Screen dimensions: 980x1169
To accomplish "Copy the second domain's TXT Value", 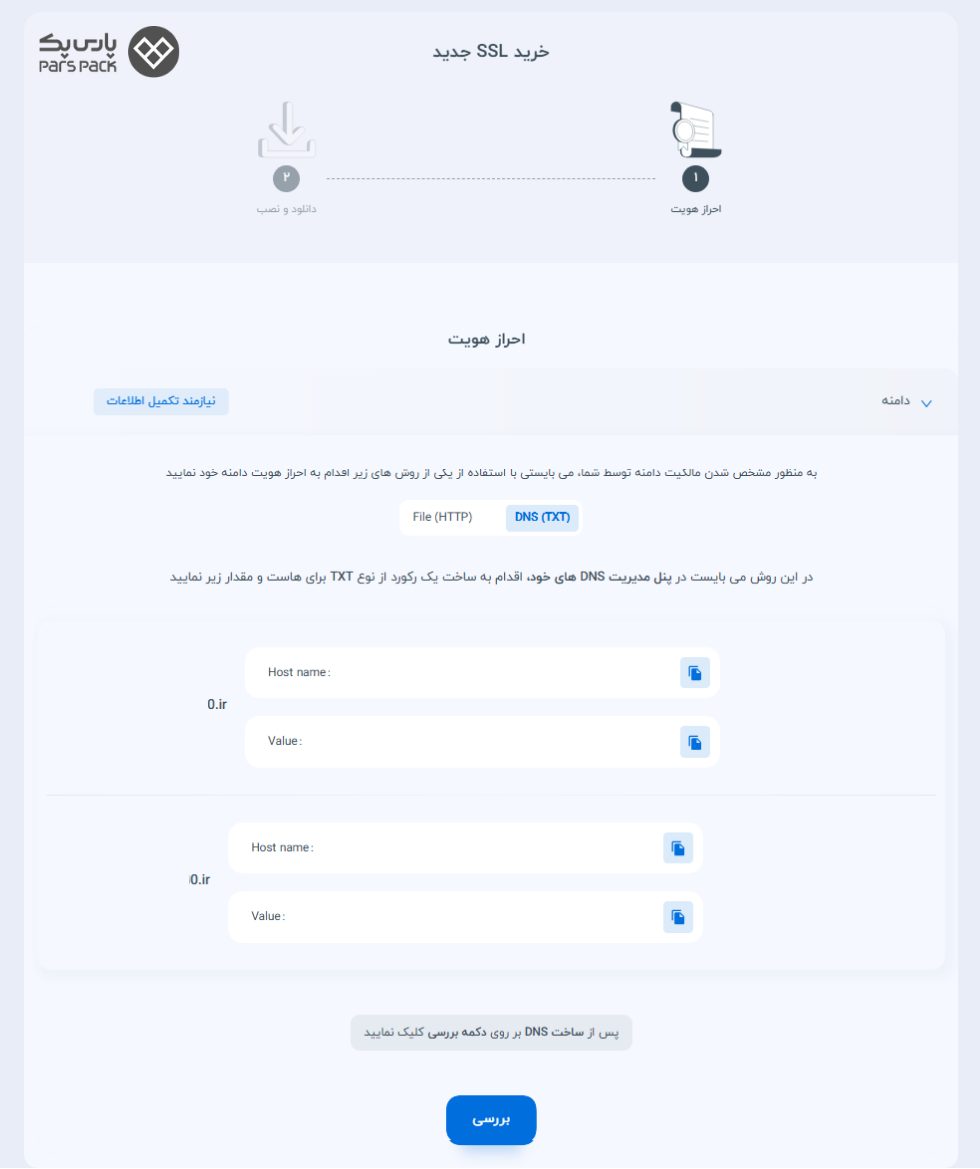I will [678, 917].
